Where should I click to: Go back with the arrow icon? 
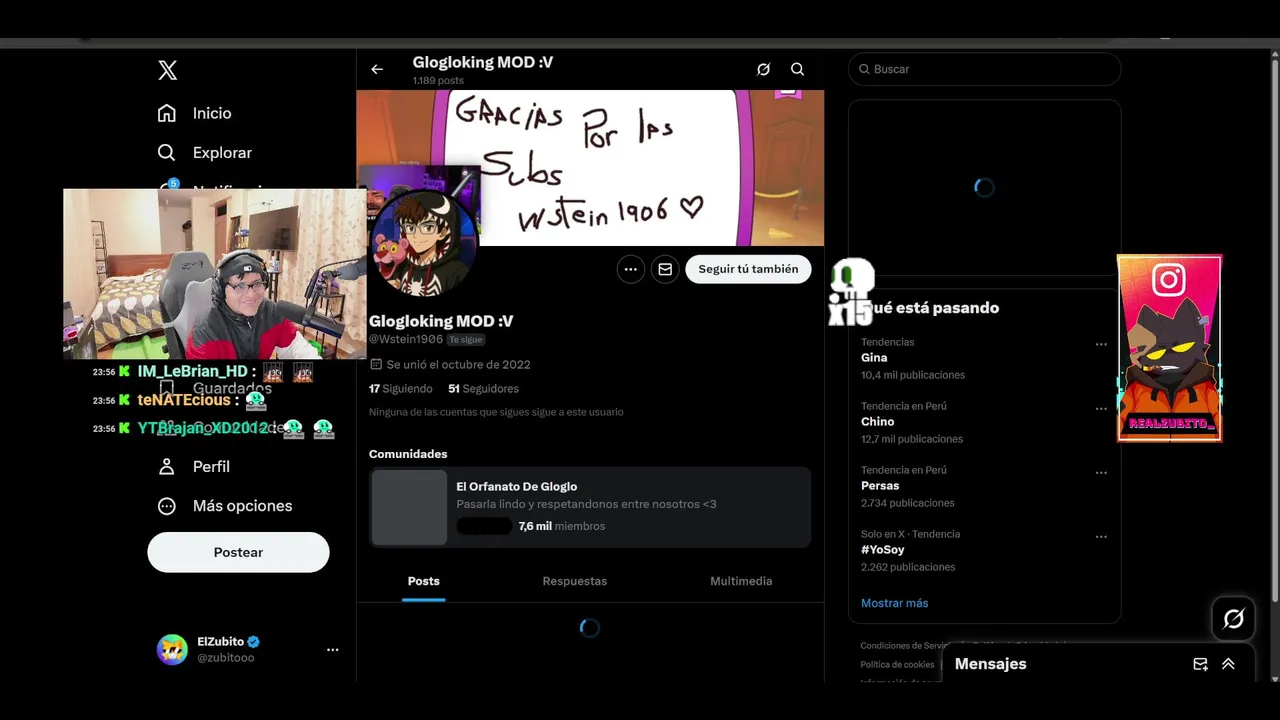pyautogui.click(x=377, y=69)
